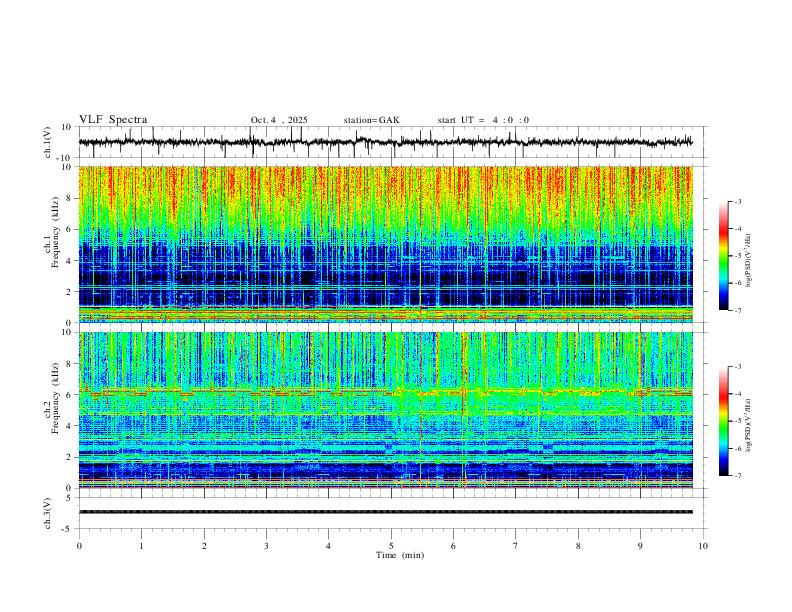792x612 pixels.
Task: Click top colorbar 'log(PSD)' unit label
Action: pos(749,260)
